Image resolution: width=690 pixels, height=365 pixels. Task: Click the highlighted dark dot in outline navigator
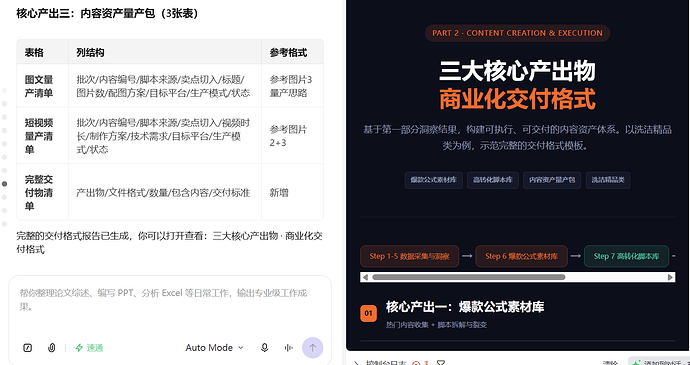click(4, 184)
